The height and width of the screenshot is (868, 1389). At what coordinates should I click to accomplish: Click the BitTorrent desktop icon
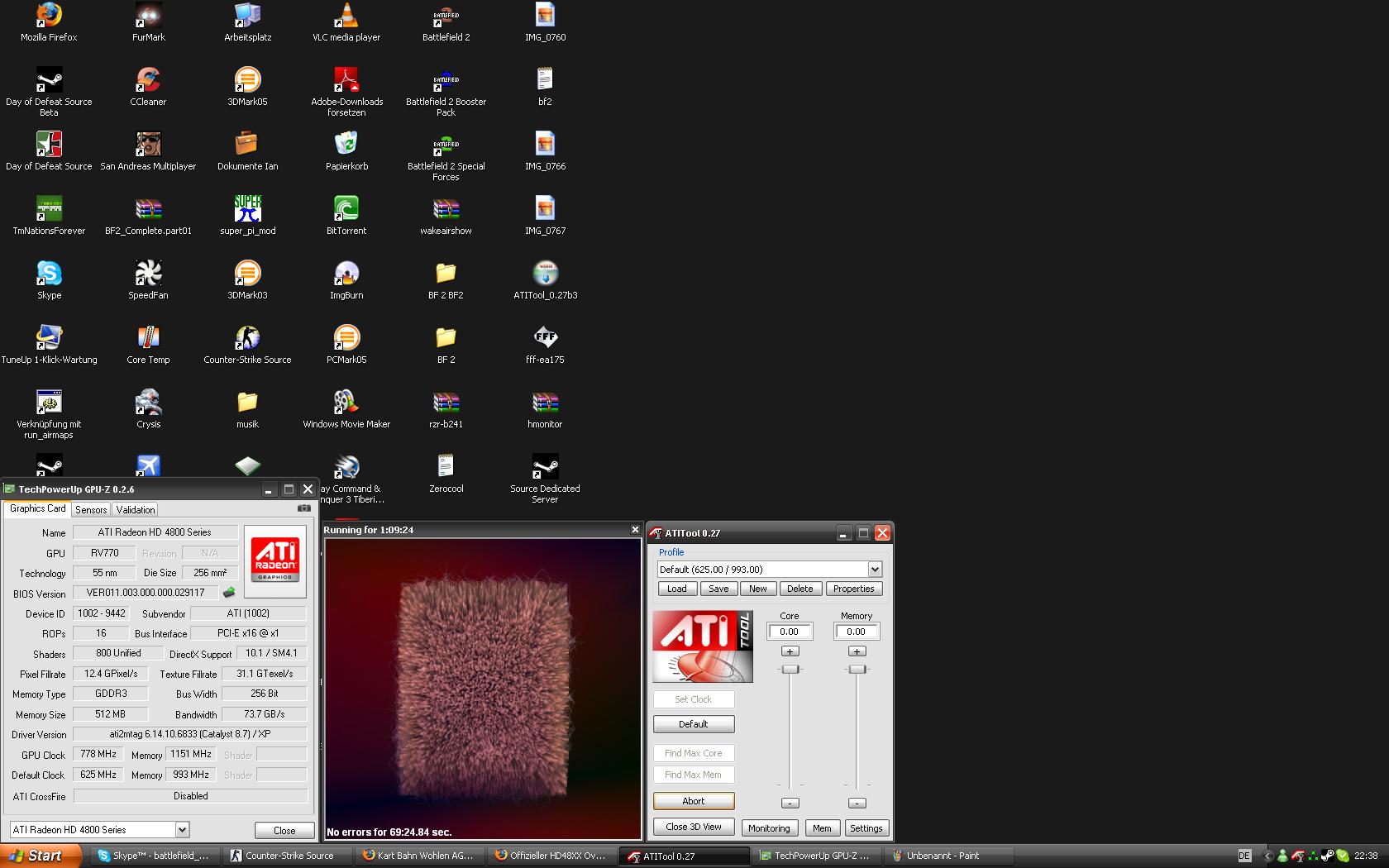point(346,216)
